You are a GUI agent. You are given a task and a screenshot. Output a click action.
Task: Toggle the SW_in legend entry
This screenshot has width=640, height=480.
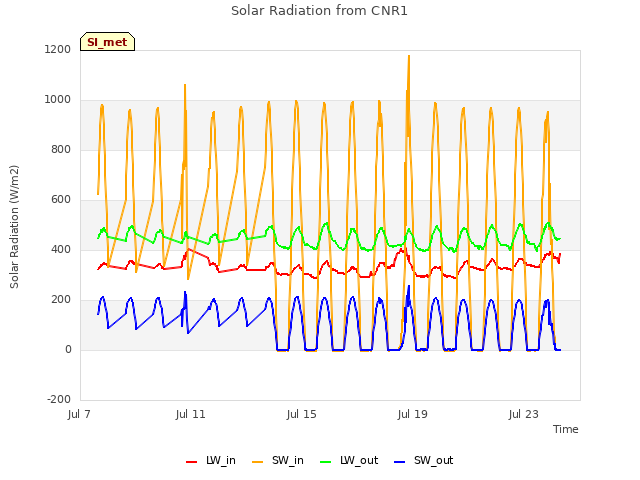click(278, 460)
